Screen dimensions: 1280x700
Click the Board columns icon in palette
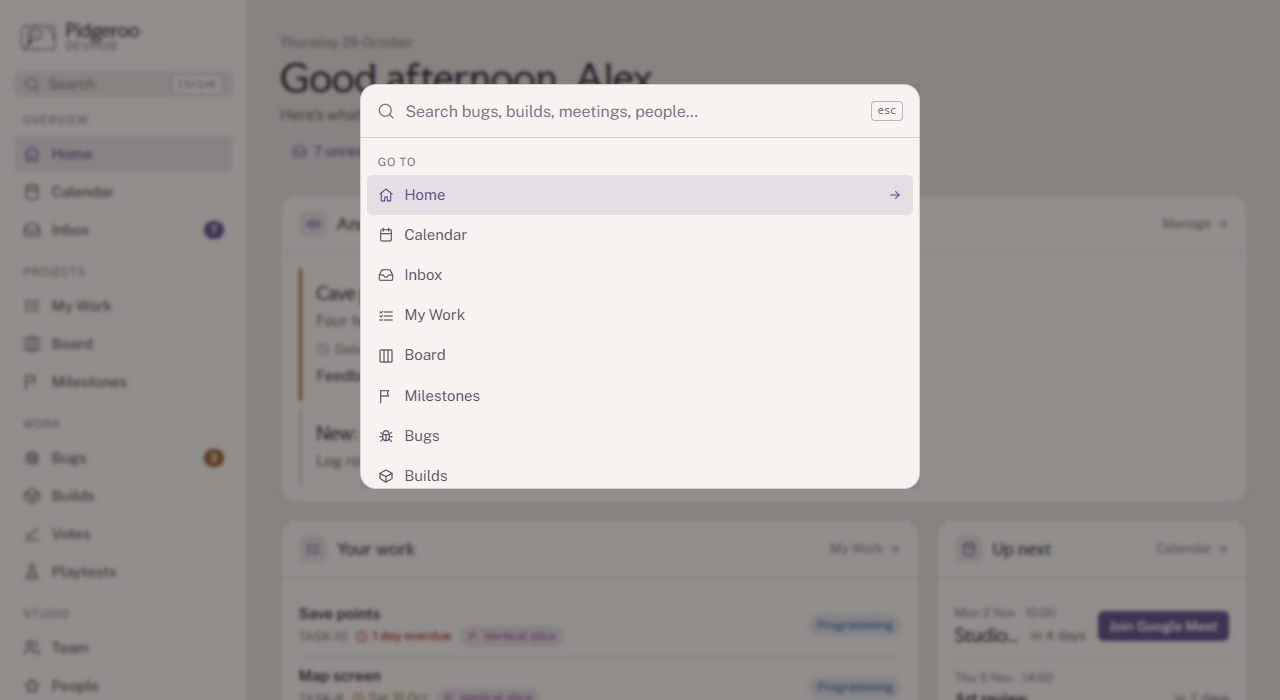386,355
